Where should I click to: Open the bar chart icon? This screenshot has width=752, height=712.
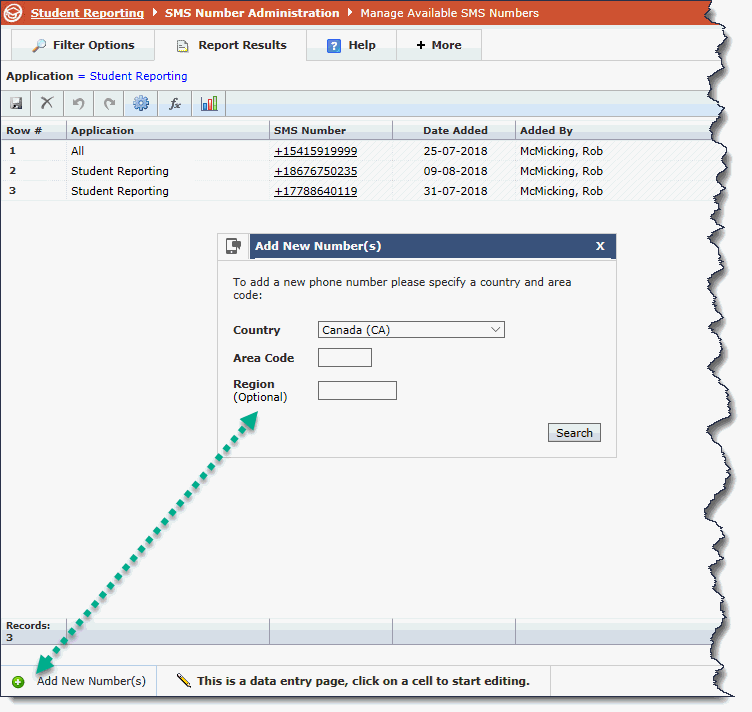pos(209,103)
